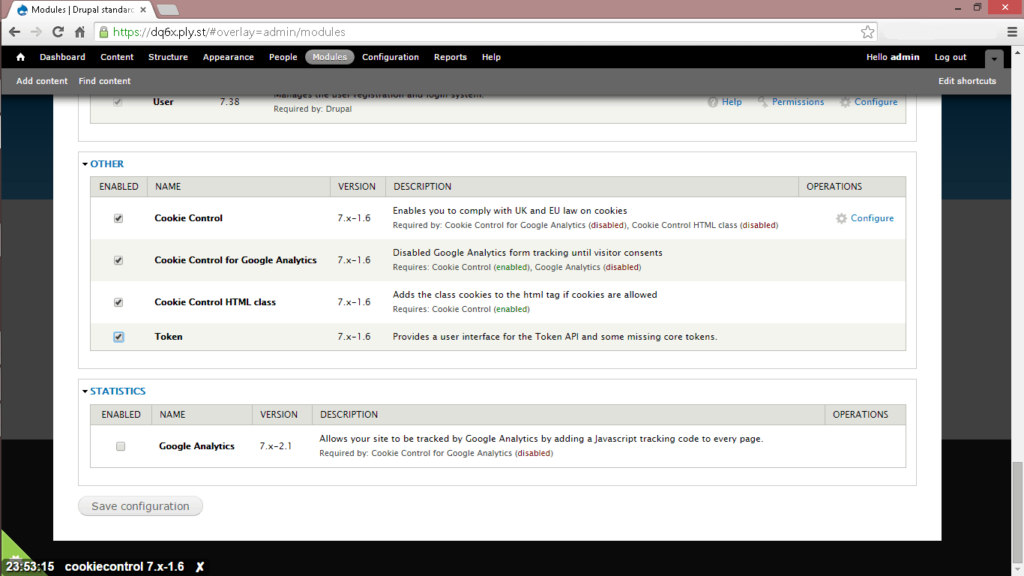1024x576 pixels.
Task: Select the Modules browser tab
Action: pyautogui.click(x=82, y=10)
